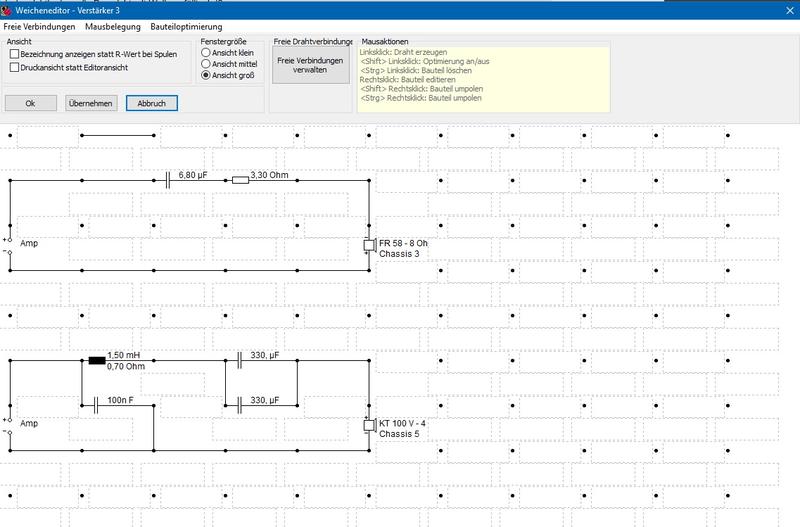Click the Abbruch button

[151, 103]
